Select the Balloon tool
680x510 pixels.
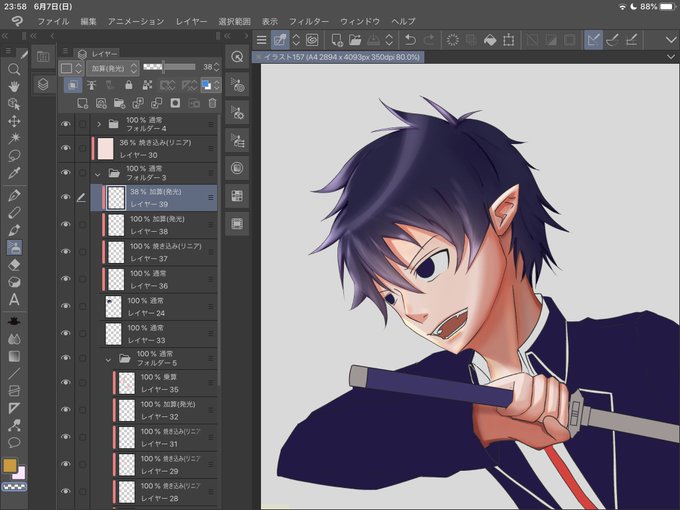(14, 442)
